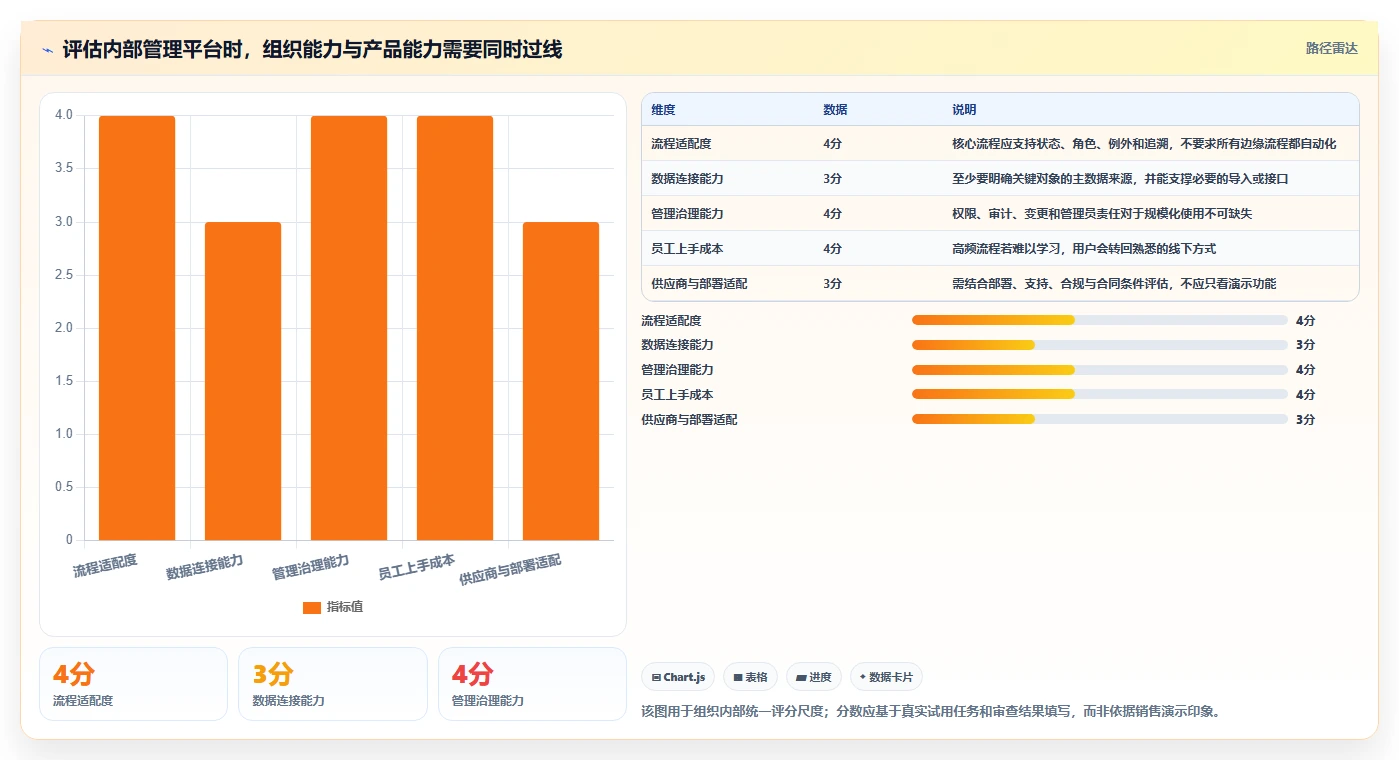Image resolution: width=1399 pixels, height=760 pixels.
Task: Click the 路径雷达 tag in header
Action: pyautogui.click(x=1331, y=48)
